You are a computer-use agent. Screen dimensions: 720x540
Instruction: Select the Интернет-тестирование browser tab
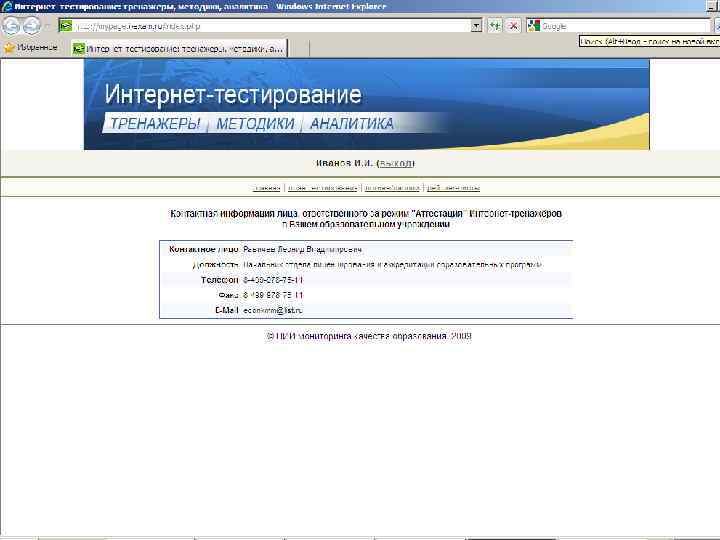point(180,48)
